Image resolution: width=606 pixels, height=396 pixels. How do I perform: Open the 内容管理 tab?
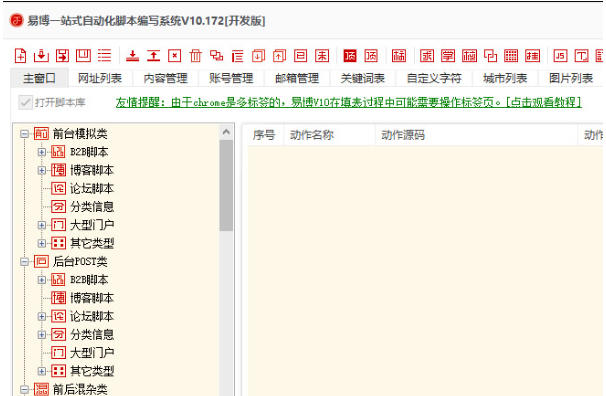(165, 78)
